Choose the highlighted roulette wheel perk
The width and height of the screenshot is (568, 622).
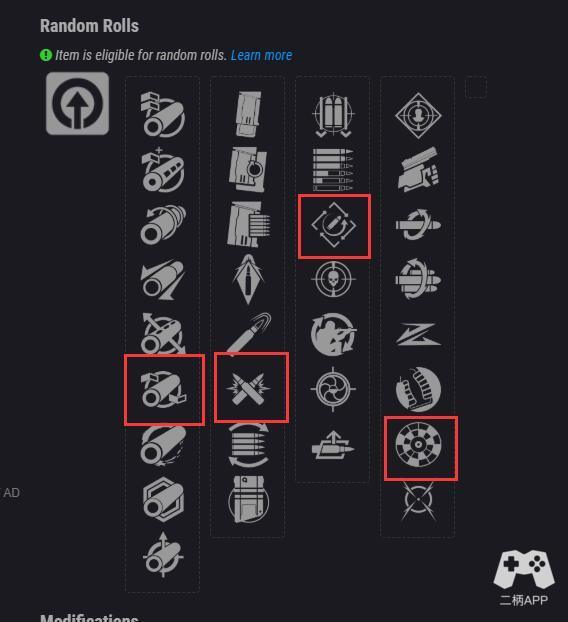(x=418, y=445)
